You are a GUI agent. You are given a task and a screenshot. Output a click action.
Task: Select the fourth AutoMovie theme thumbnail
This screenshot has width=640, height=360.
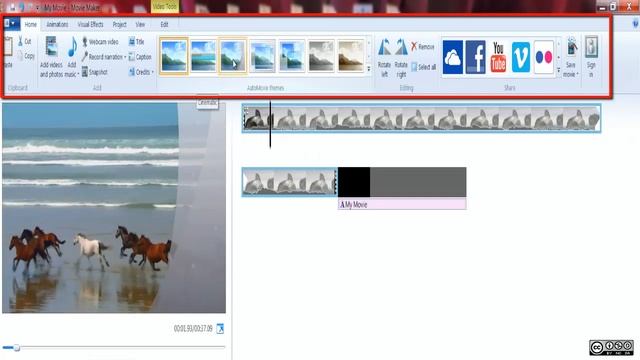tap(262, 56)
